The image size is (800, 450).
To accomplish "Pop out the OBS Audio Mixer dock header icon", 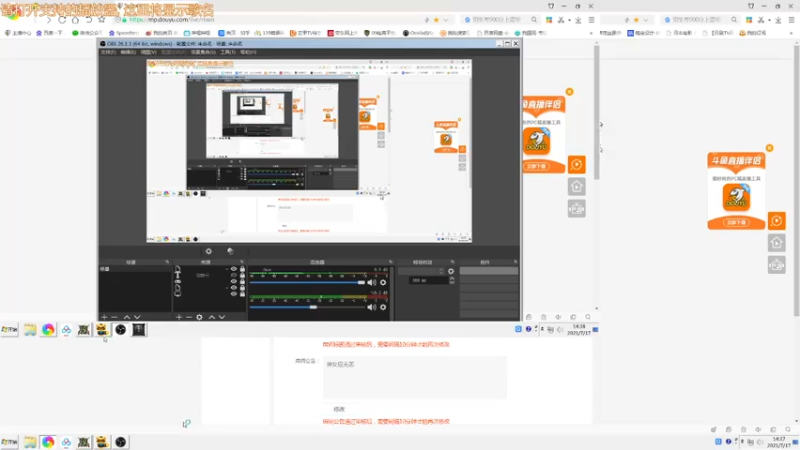I will [391, 262].
